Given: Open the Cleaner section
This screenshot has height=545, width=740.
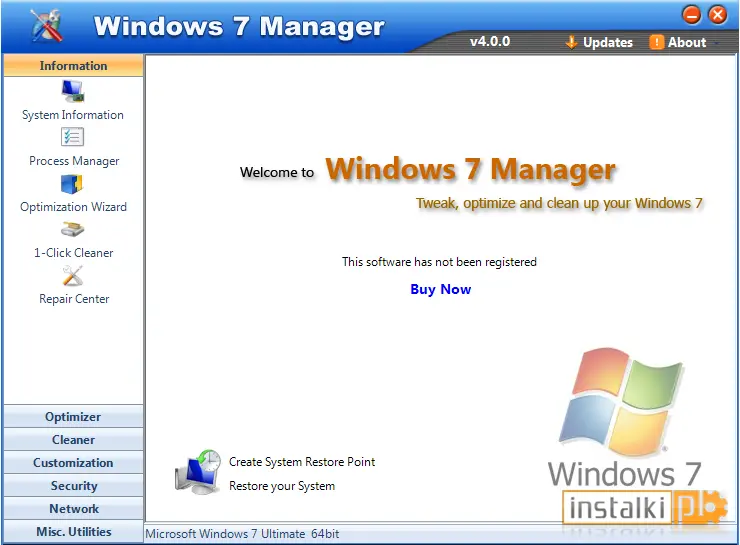Looking at the screenshot, I should [73, 440].
